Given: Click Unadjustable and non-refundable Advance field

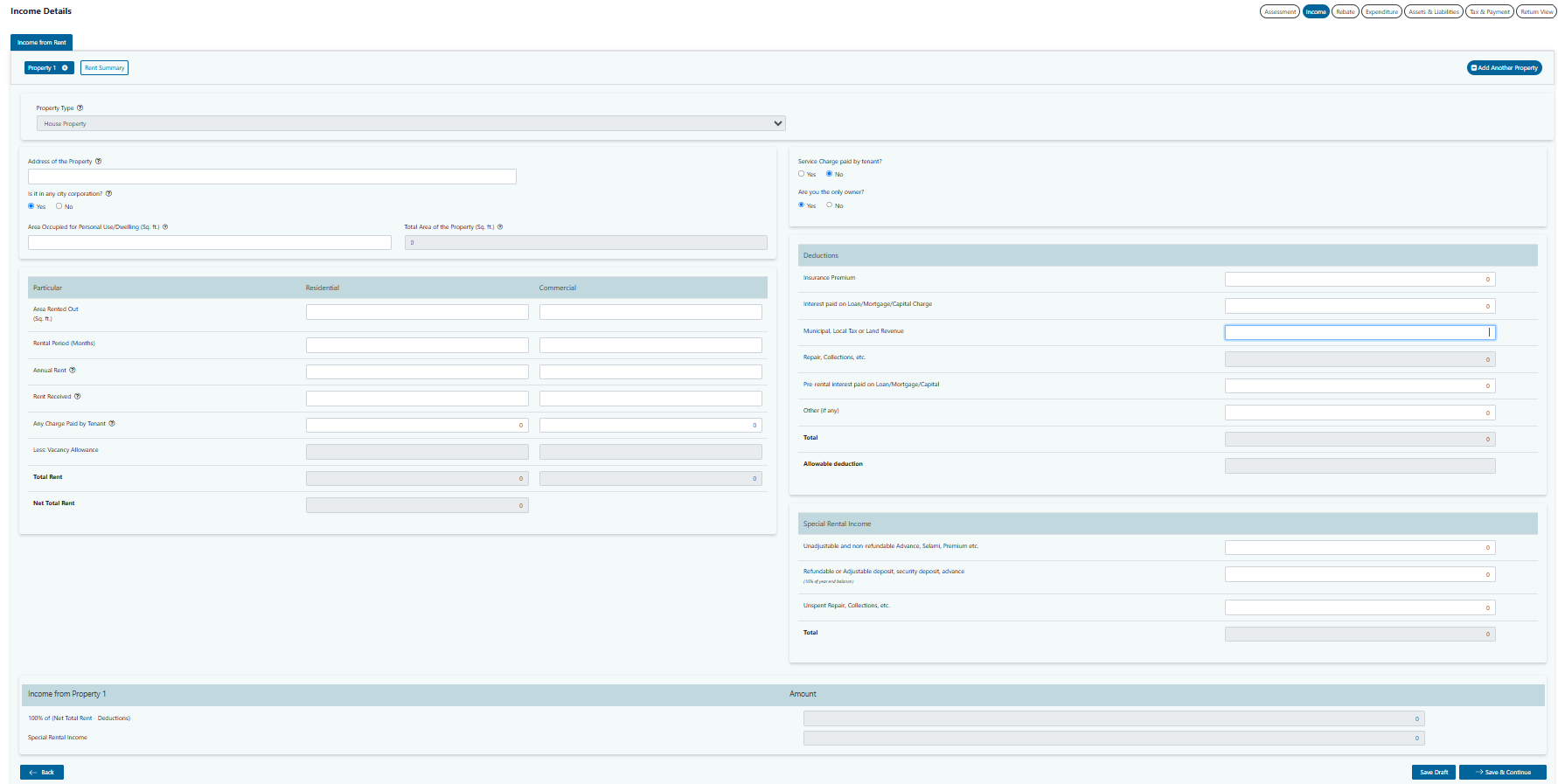Looking at the screenshot, I should pyautogui.click(x=1360, y=548).
